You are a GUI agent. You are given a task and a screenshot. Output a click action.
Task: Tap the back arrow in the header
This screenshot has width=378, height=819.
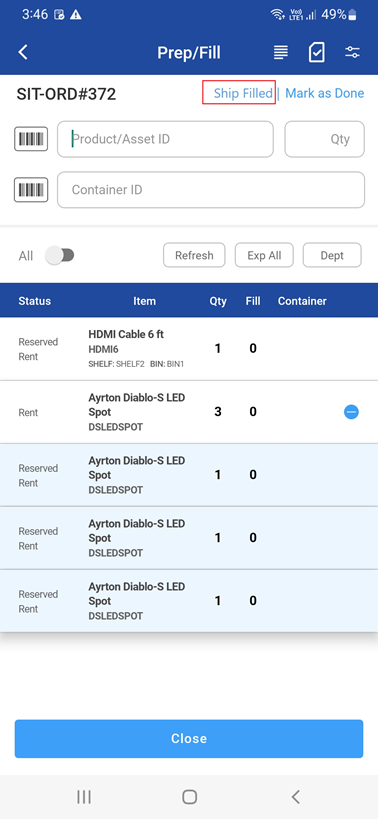23,52
